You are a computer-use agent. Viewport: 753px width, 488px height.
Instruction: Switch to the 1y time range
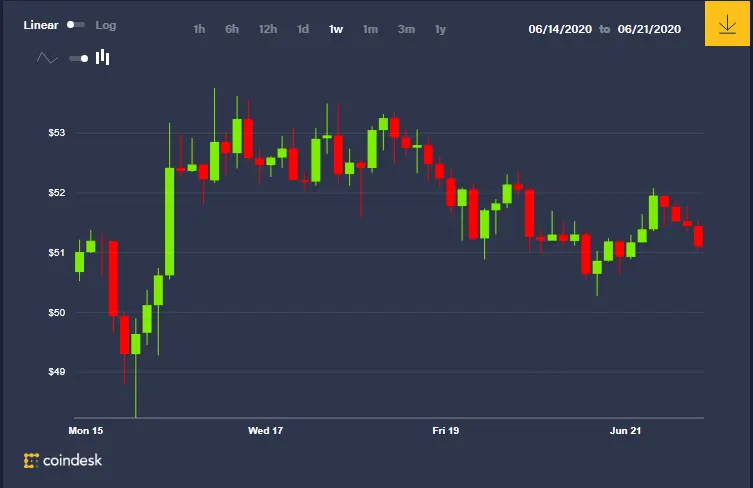tap(440, 29)
